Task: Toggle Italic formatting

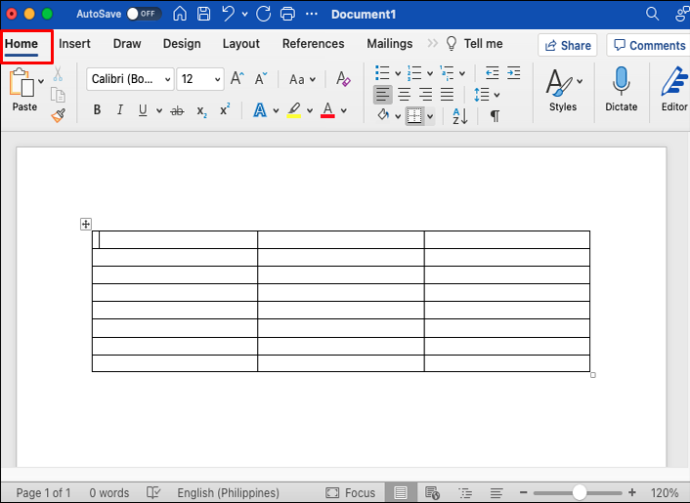Action: click(x=120, y=110)
